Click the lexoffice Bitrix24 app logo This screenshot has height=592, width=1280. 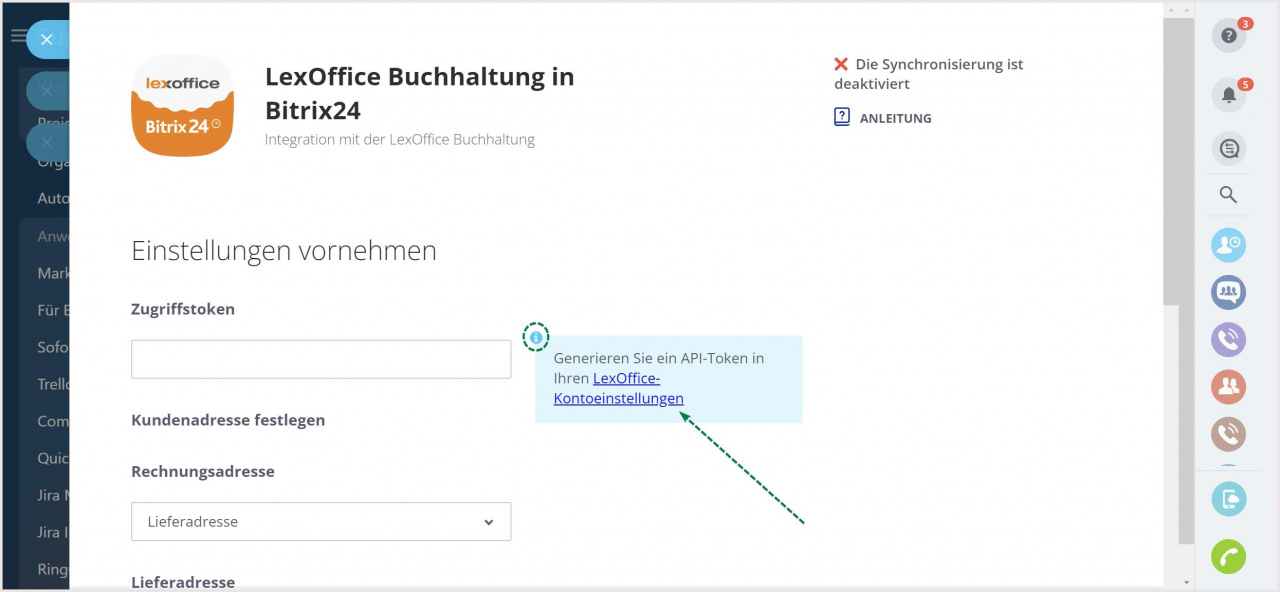[182, 106]
